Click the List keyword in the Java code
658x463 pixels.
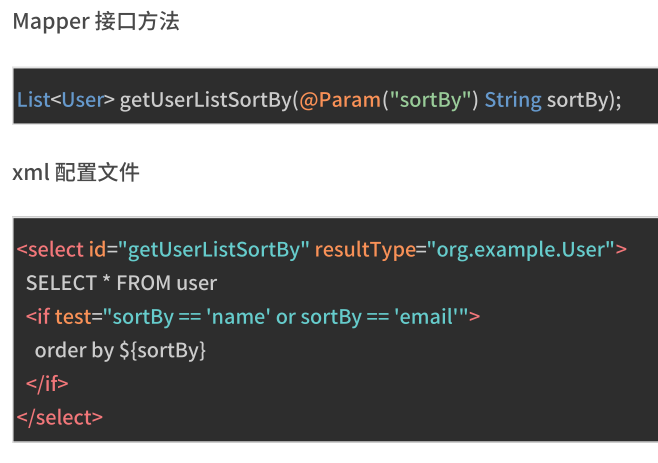(33, 100)
